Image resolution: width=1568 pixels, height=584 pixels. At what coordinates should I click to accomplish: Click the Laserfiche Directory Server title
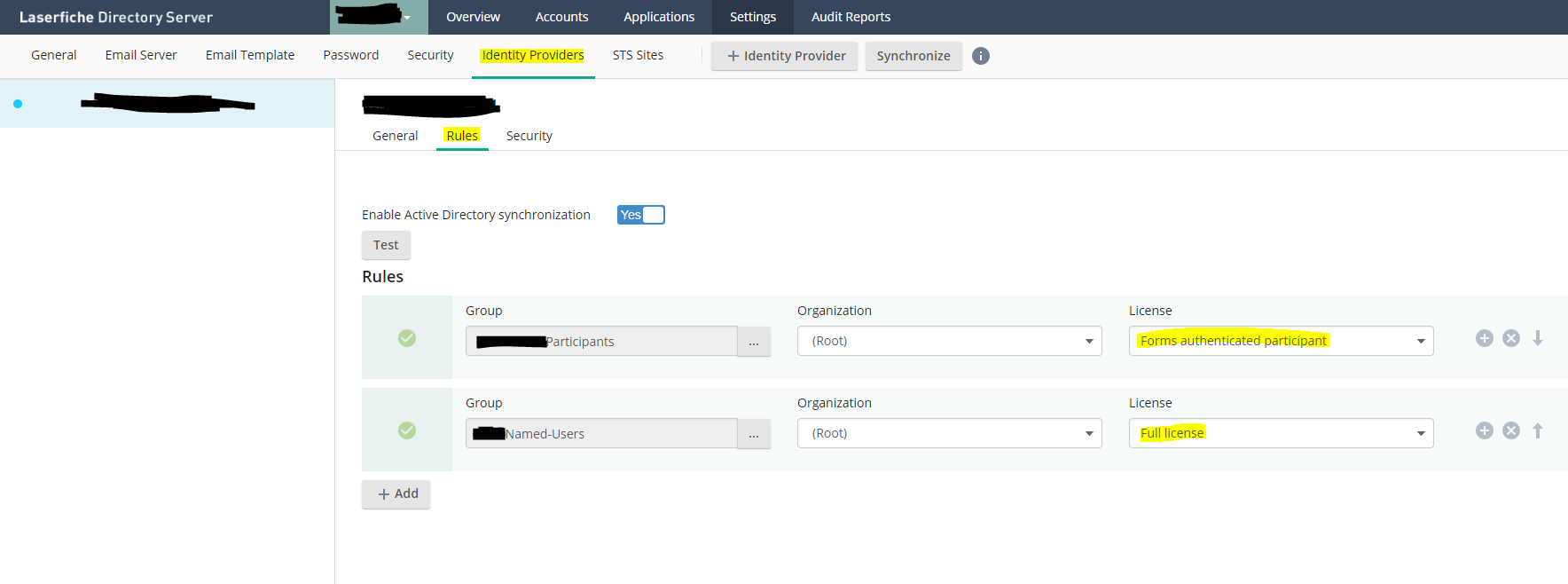(116, 17)
